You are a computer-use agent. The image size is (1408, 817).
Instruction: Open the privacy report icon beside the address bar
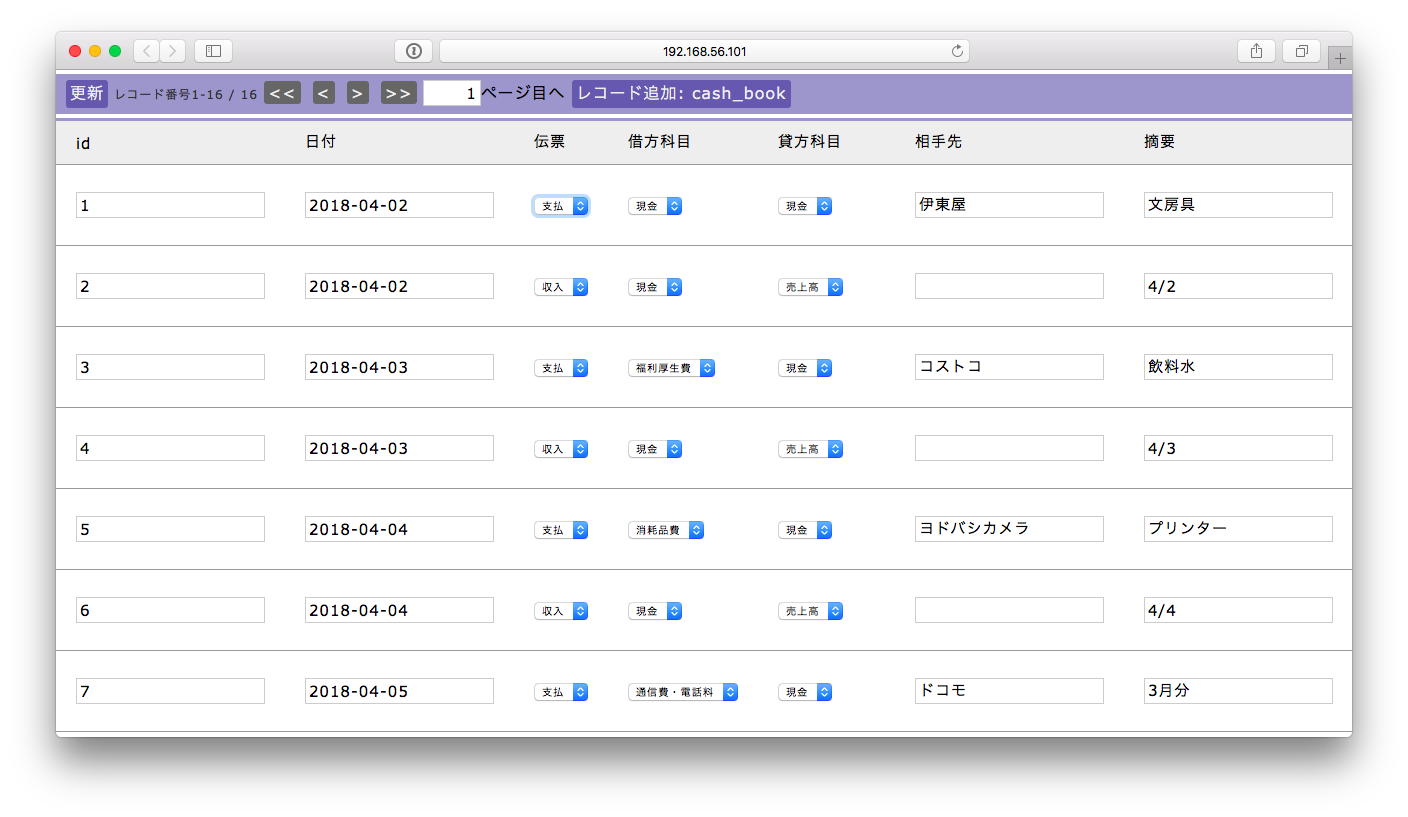click(x=413, y=51)
